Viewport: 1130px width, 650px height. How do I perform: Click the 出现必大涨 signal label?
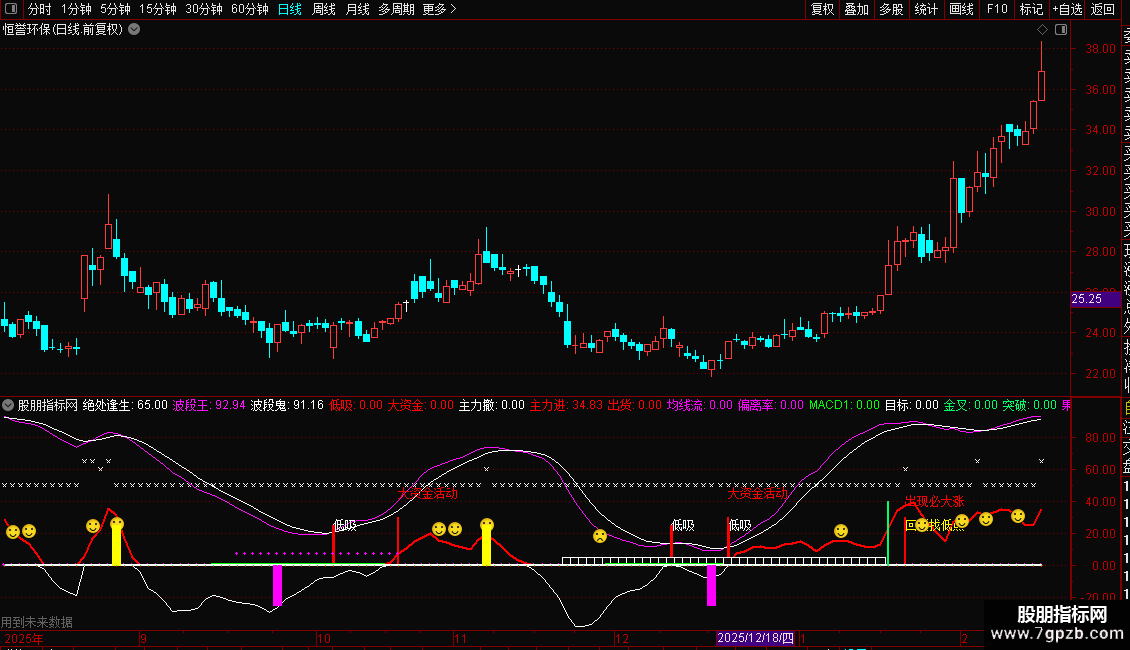coord(935,501)
